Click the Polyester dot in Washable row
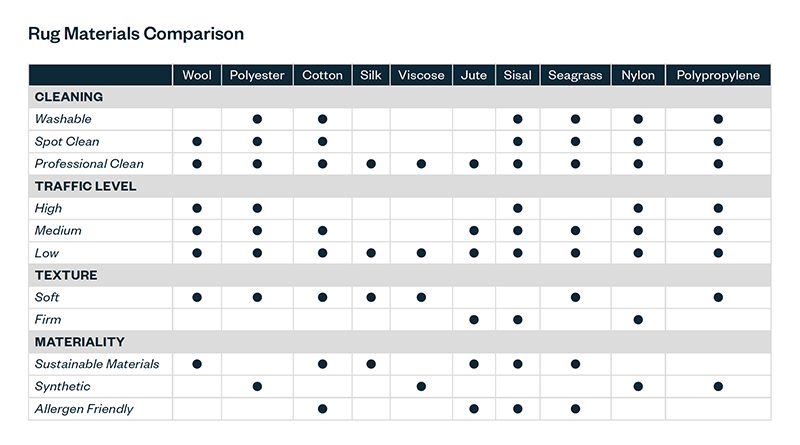 pos(257,120)
